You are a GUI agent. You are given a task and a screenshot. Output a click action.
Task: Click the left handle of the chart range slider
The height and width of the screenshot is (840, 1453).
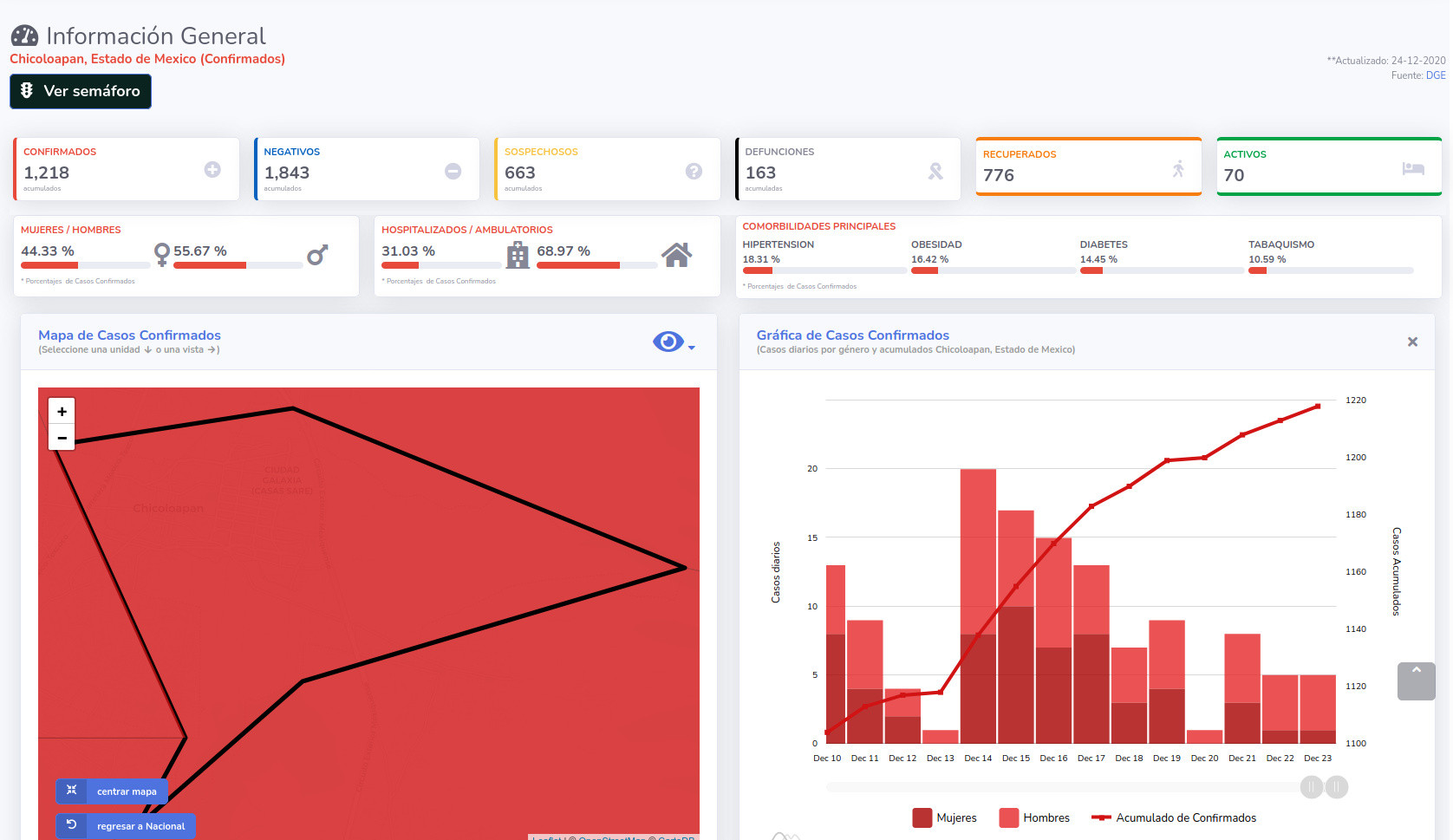(1312, 787)
